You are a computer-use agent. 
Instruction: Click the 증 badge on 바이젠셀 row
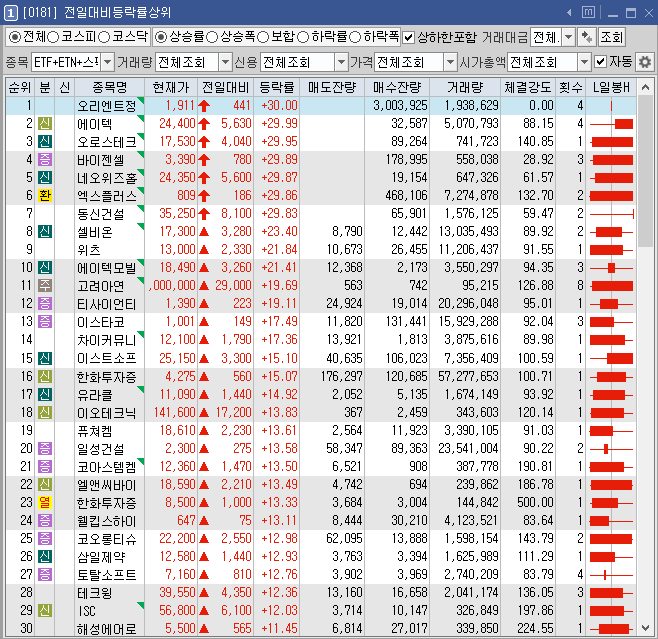pos(45,159)
